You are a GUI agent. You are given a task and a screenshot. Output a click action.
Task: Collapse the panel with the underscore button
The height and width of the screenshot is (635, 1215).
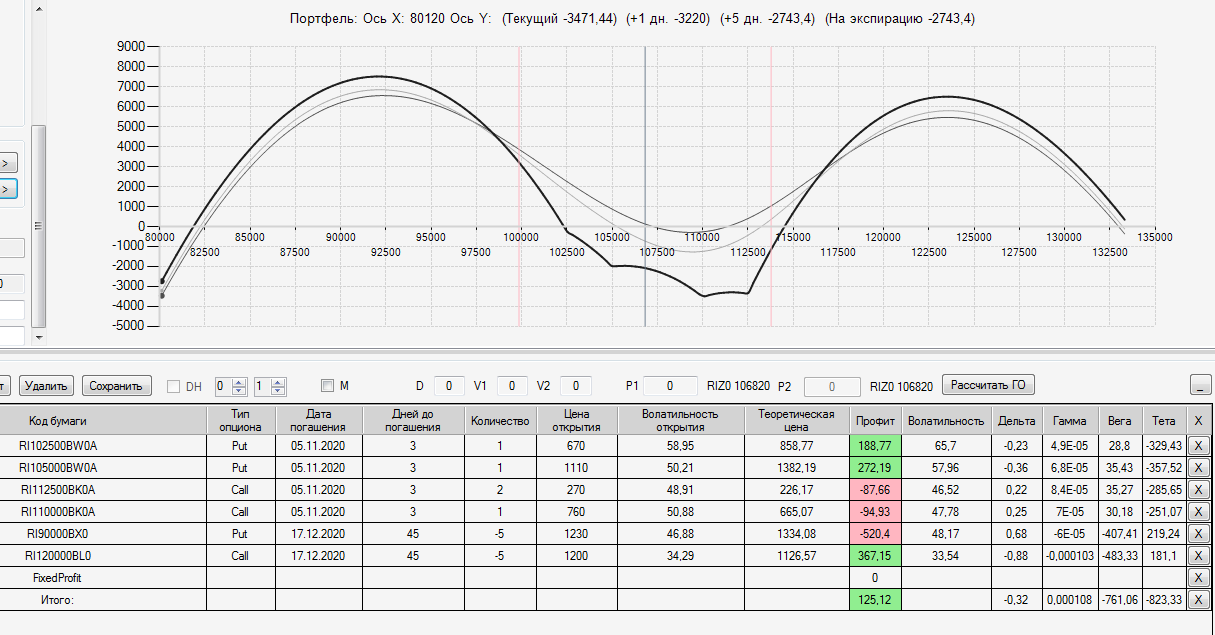pyautogui.click(x=1201, y=385)
